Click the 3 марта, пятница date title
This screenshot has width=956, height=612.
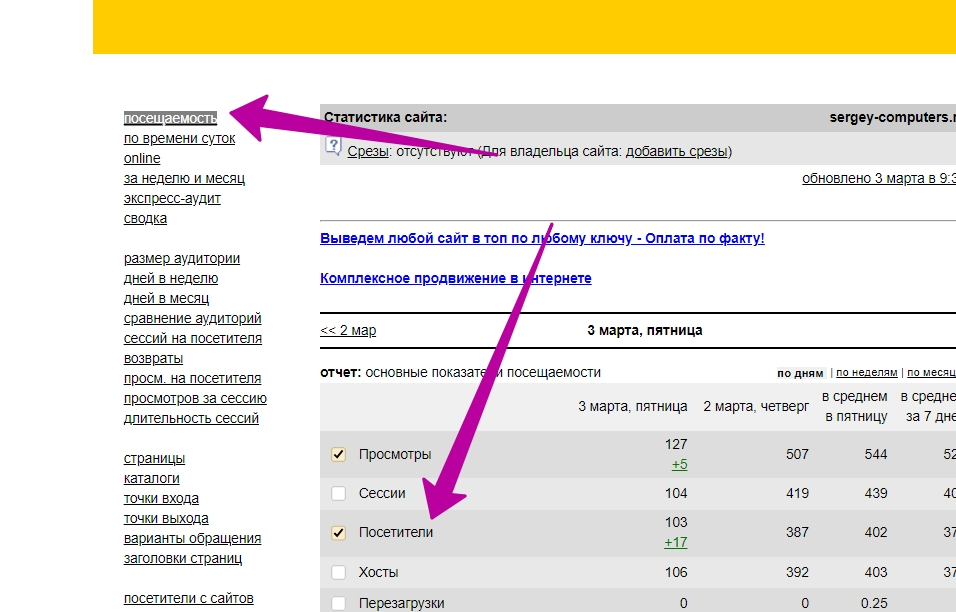coord(645,330)
